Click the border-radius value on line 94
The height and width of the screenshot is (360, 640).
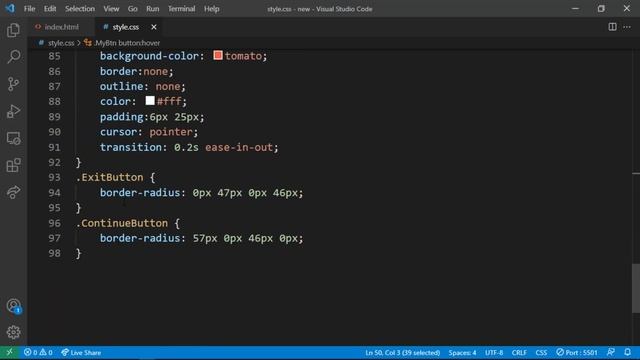pyautogui.click(x=245, y=193)
